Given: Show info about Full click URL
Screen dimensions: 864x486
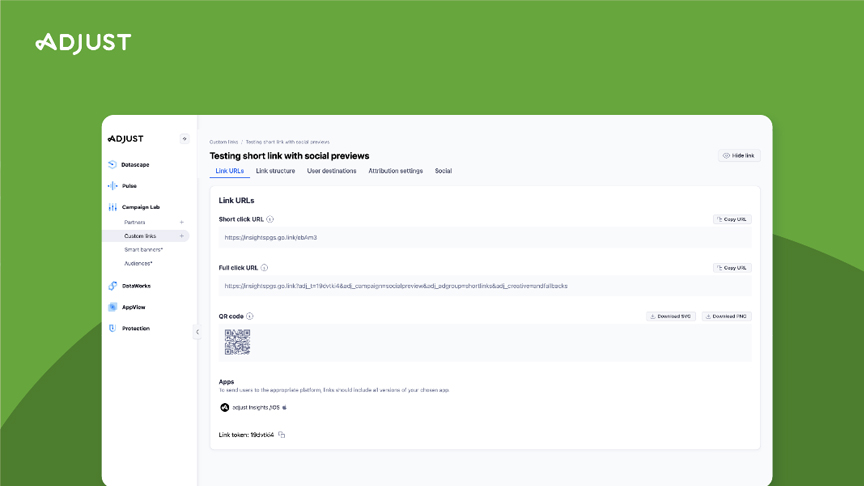Looking at the screenshot, I should pos(264,268).
